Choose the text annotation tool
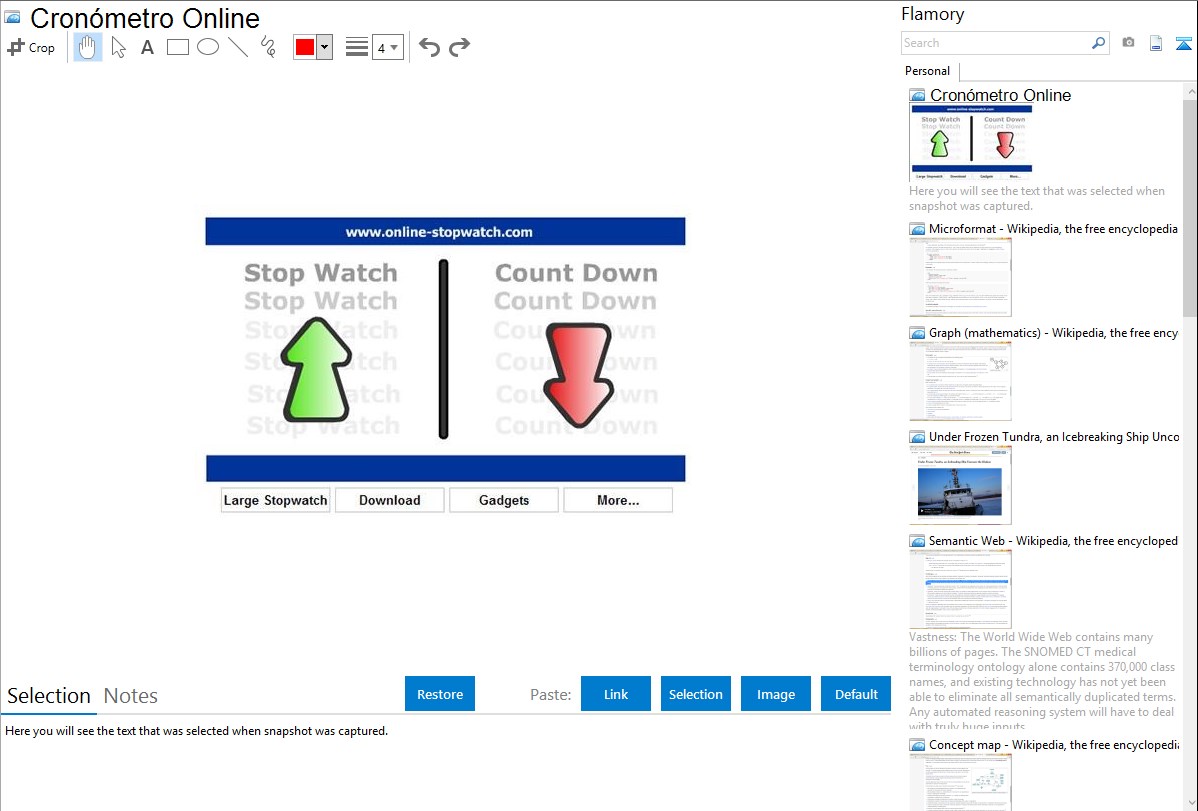Screen dimensions: 1198x811 pos(147,47)
